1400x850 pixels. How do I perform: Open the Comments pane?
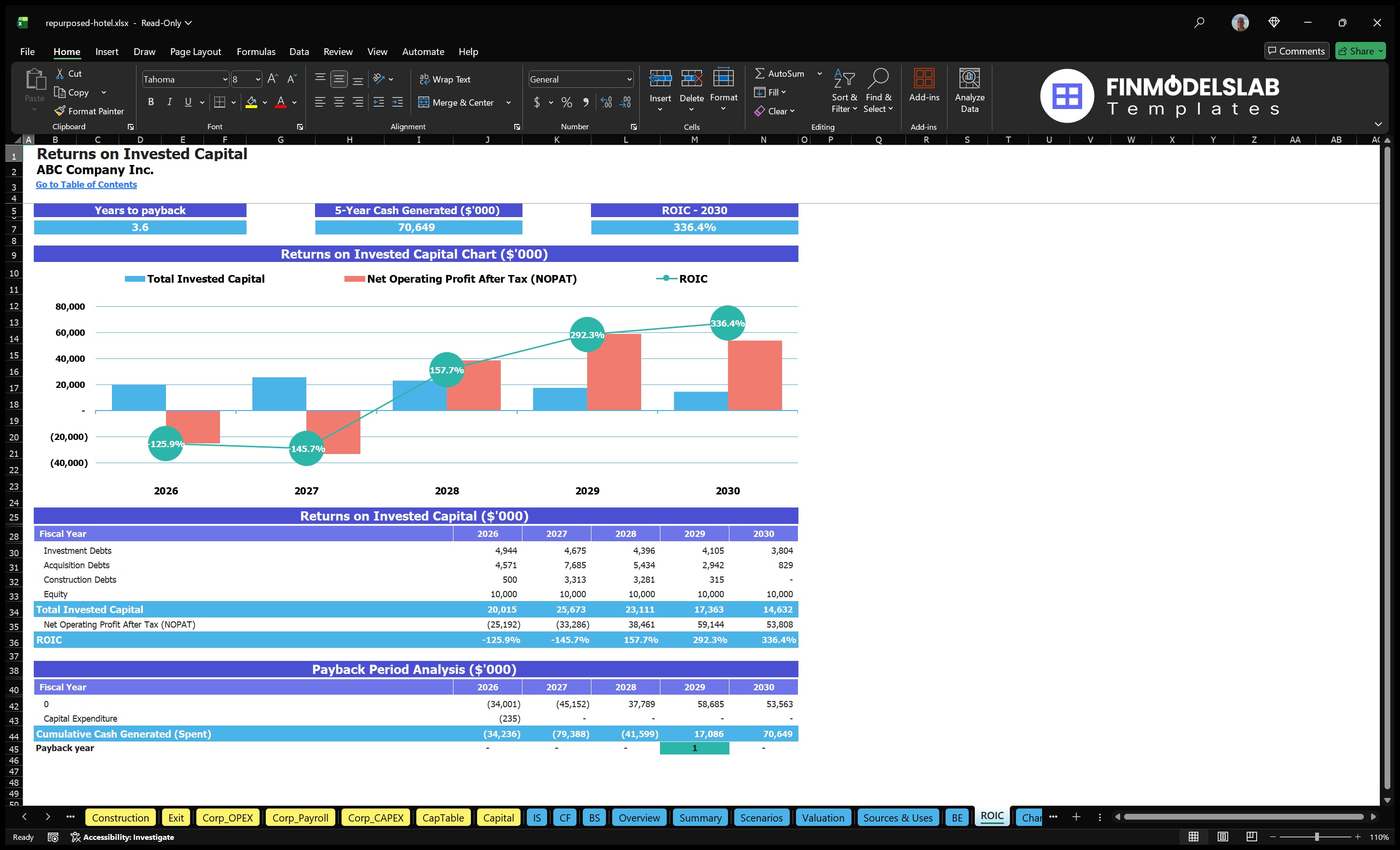click(x=1297, y=51)
